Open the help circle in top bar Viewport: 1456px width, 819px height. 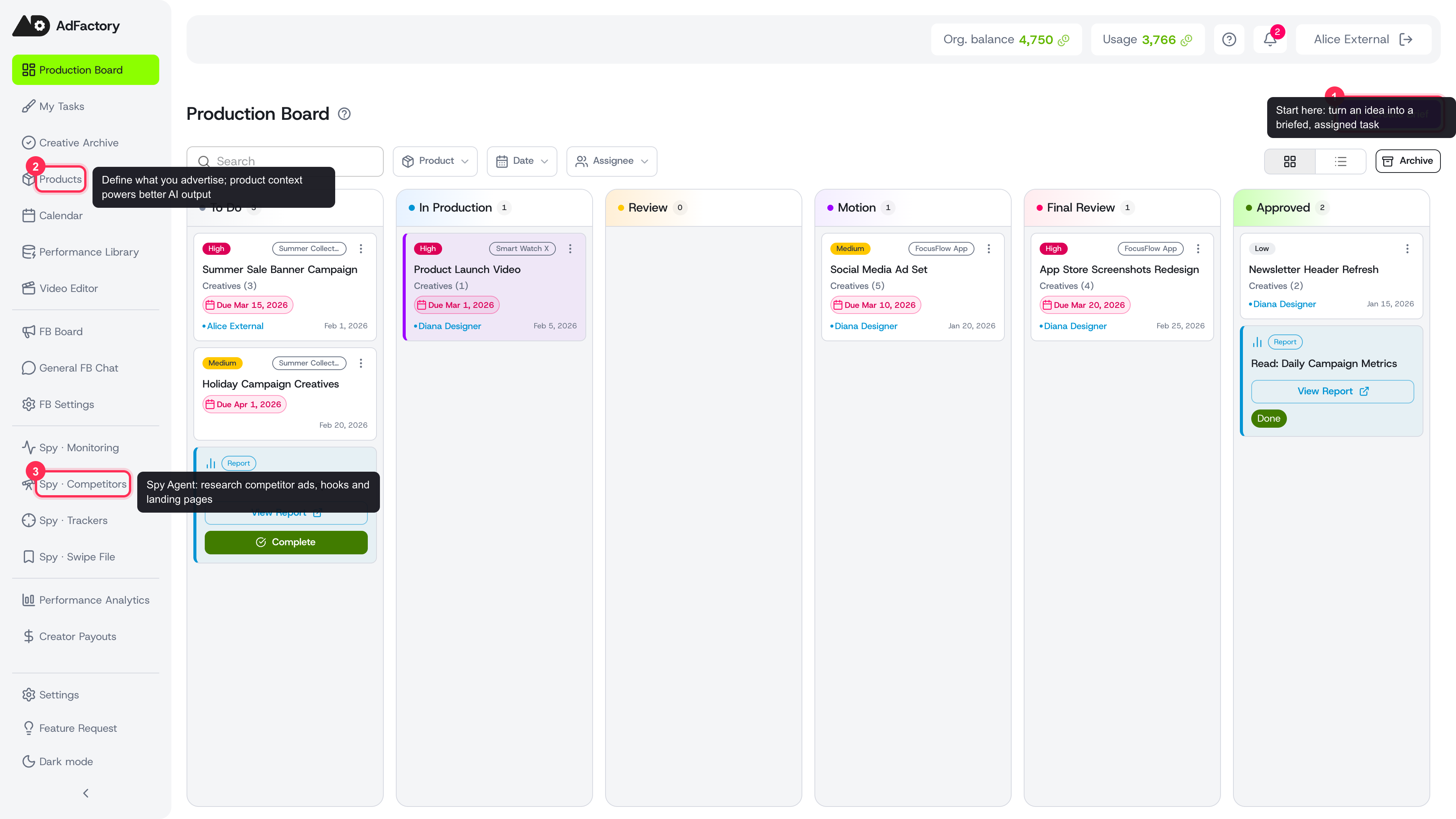(x=1229, y=39)
